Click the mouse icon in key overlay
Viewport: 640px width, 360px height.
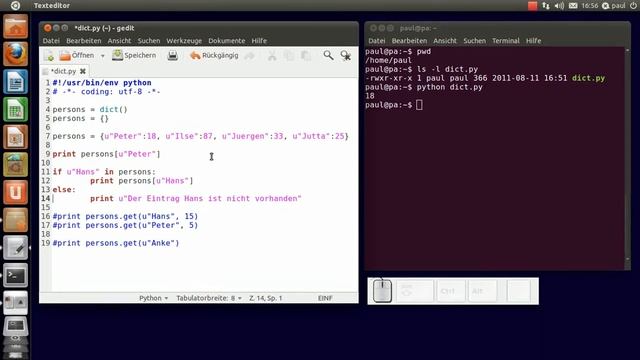382,291
